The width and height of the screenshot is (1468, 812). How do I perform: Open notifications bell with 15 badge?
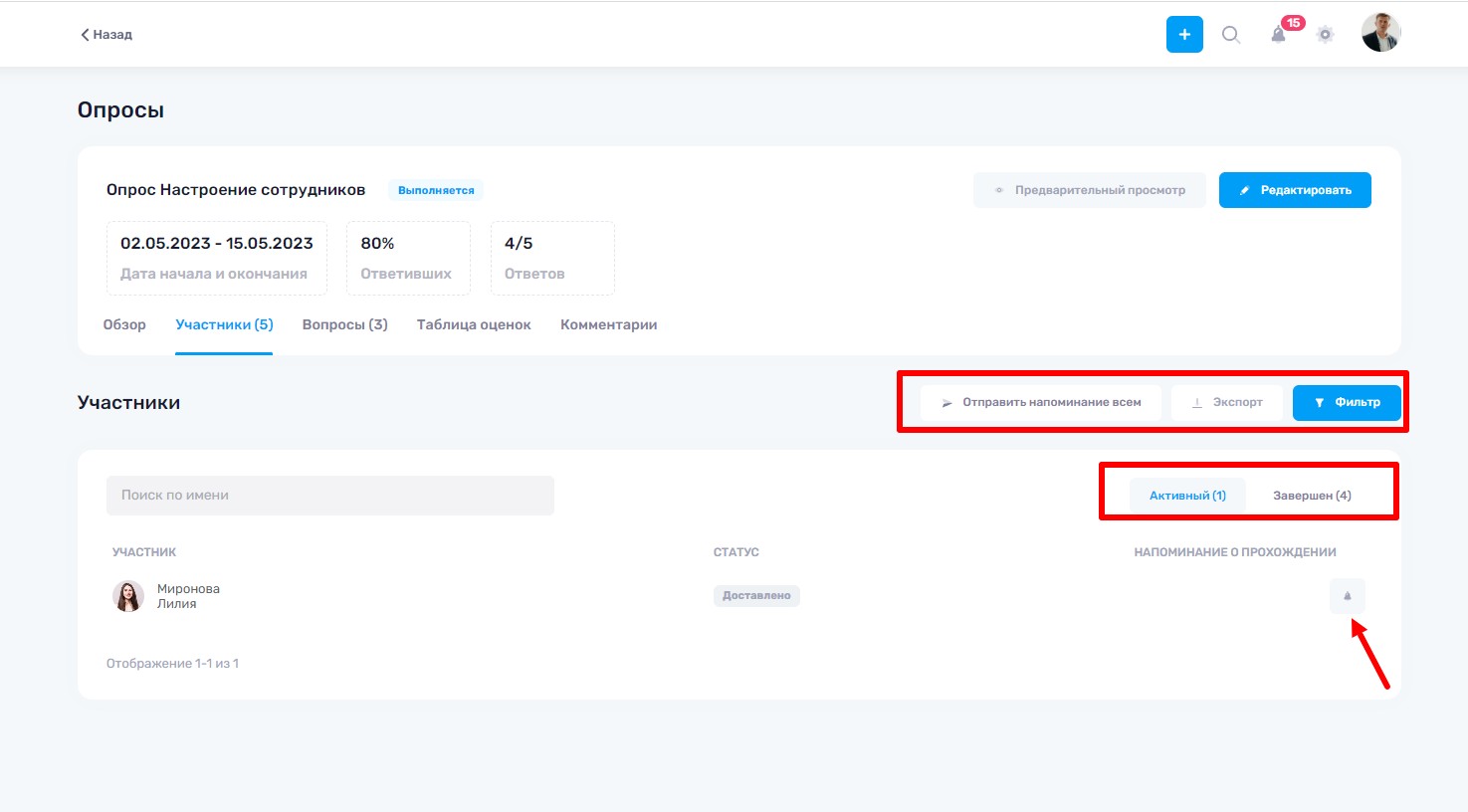(1279, 35)
